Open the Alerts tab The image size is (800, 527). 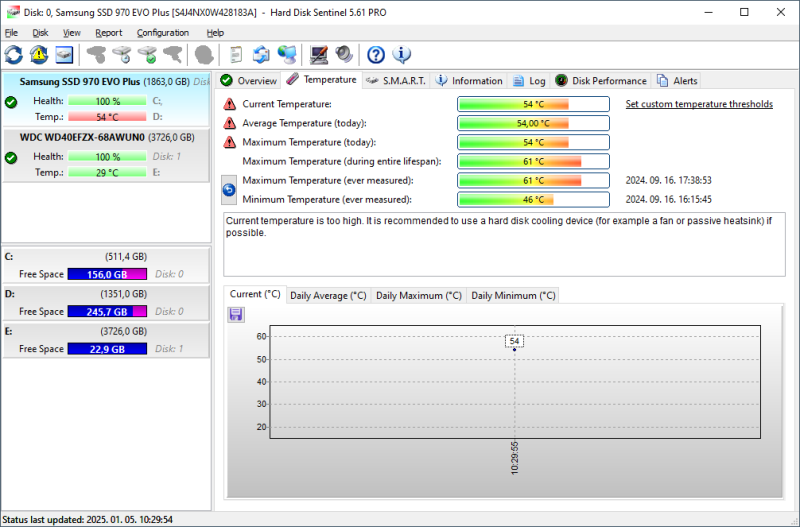(677, 81)
